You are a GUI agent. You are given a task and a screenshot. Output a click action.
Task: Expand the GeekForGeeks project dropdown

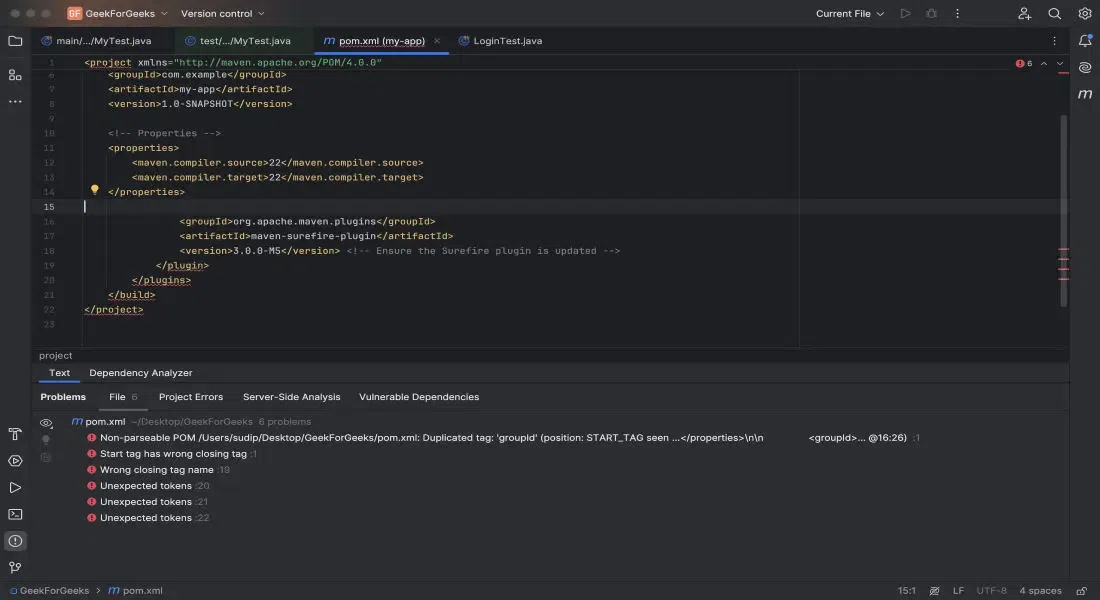coord(126,13)
